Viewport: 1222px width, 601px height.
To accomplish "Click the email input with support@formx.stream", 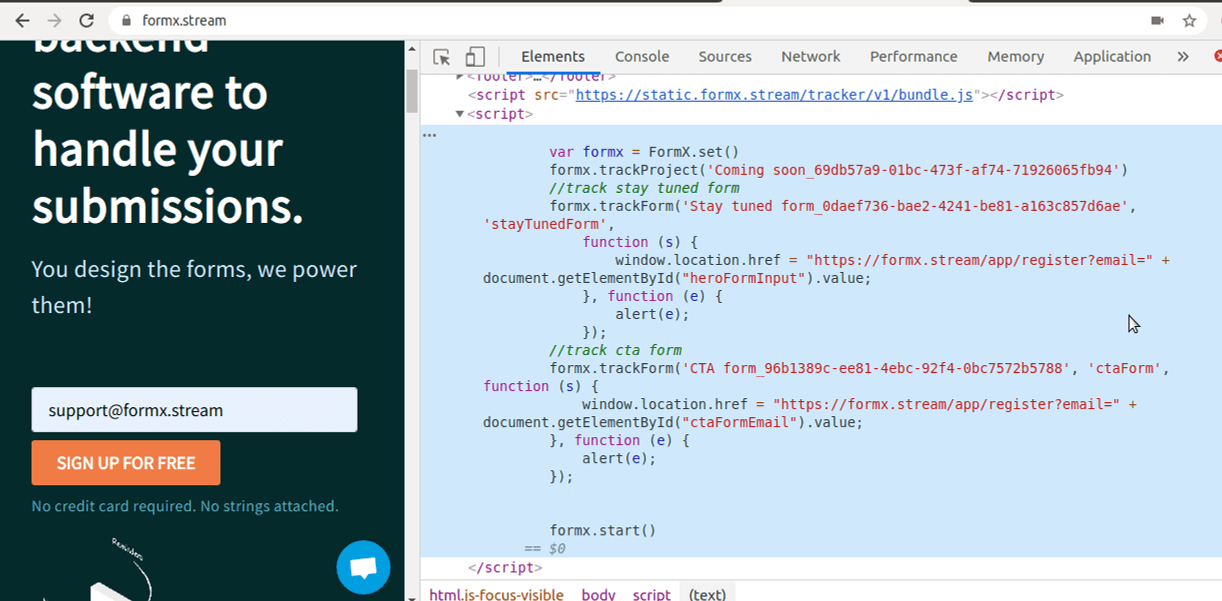I will 194,410.
